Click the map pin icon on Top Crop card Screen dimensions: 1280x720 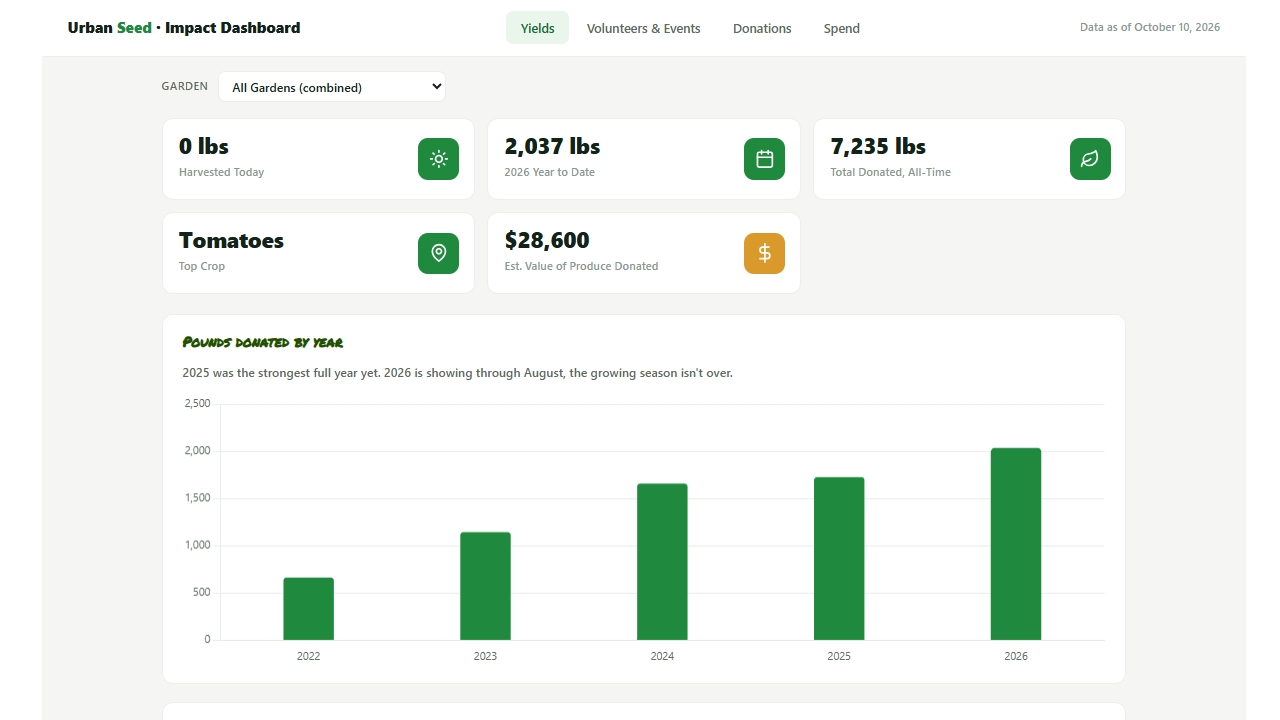point(438,253)
